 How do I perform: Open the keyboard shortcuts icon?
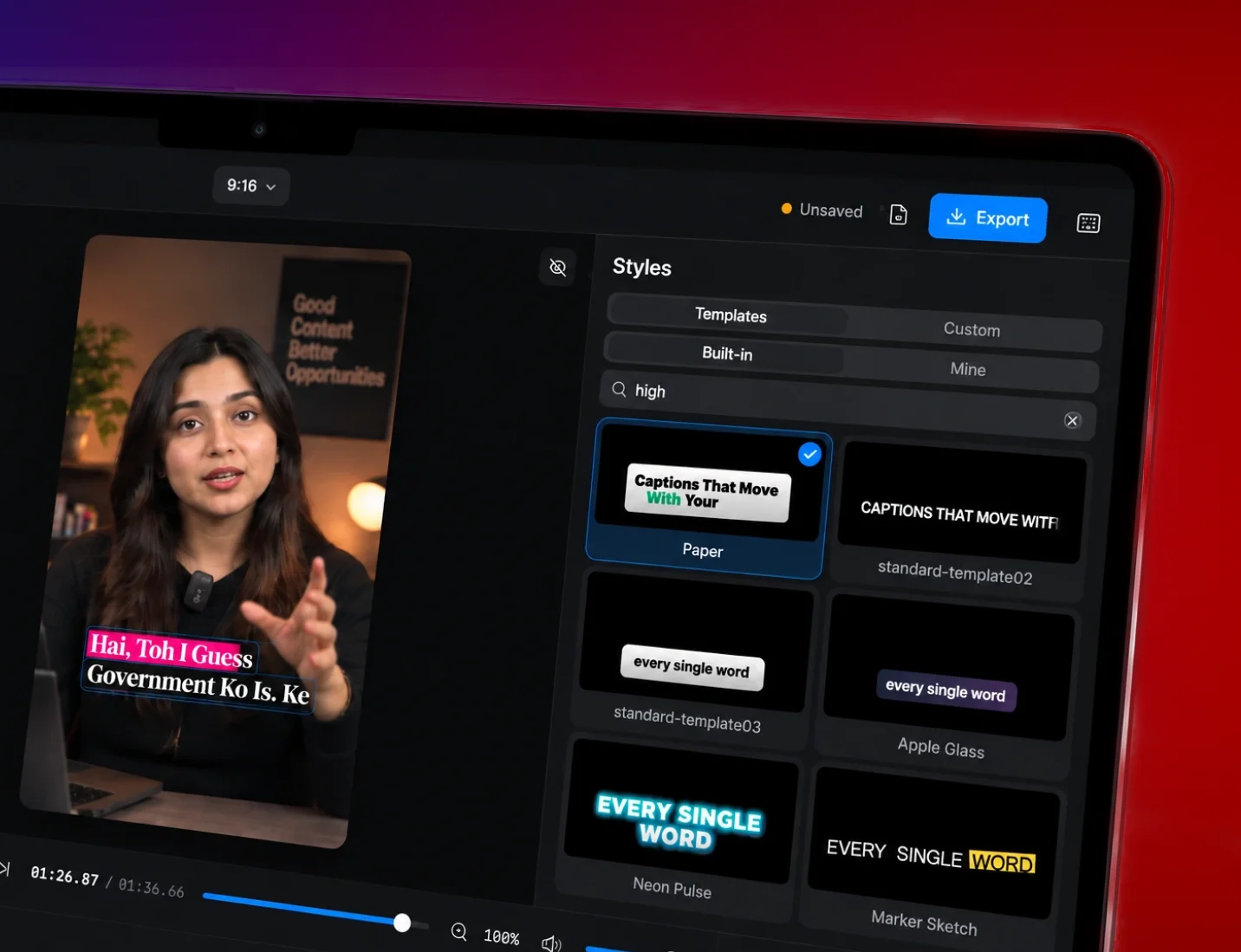pos(1088,223)
